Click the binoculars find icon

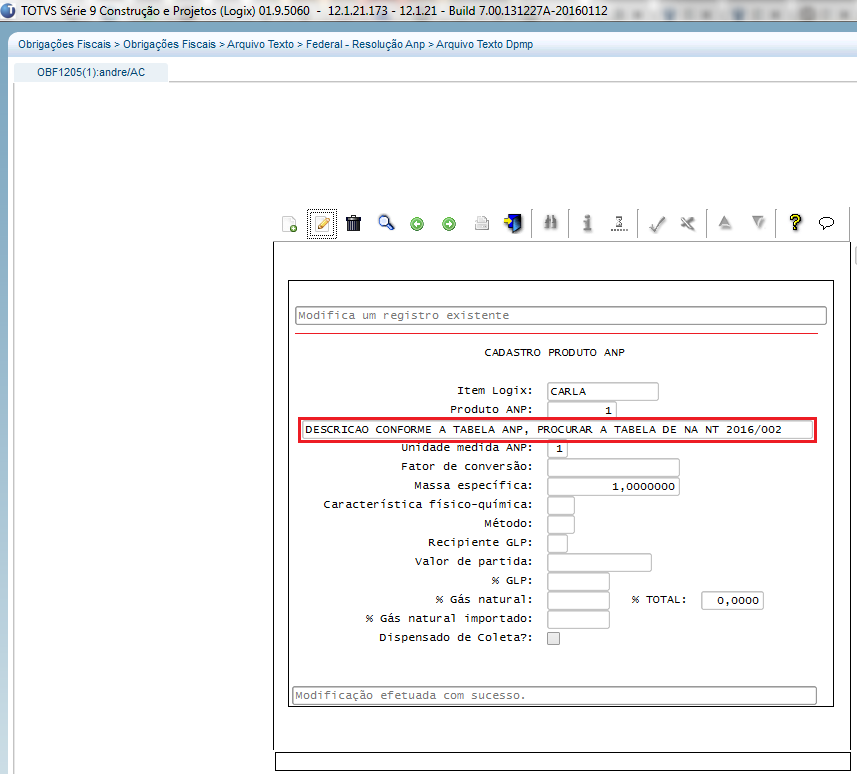point(550,222)
